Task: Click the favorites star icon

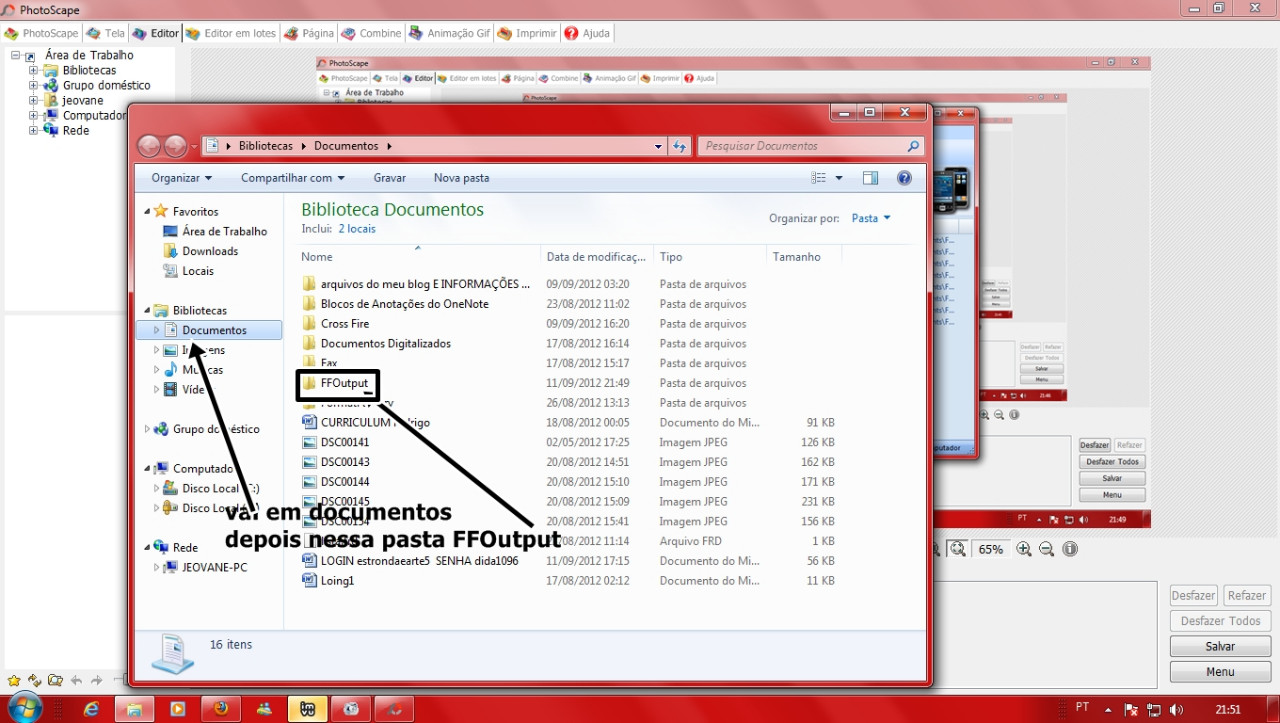Action: (13, 680)
